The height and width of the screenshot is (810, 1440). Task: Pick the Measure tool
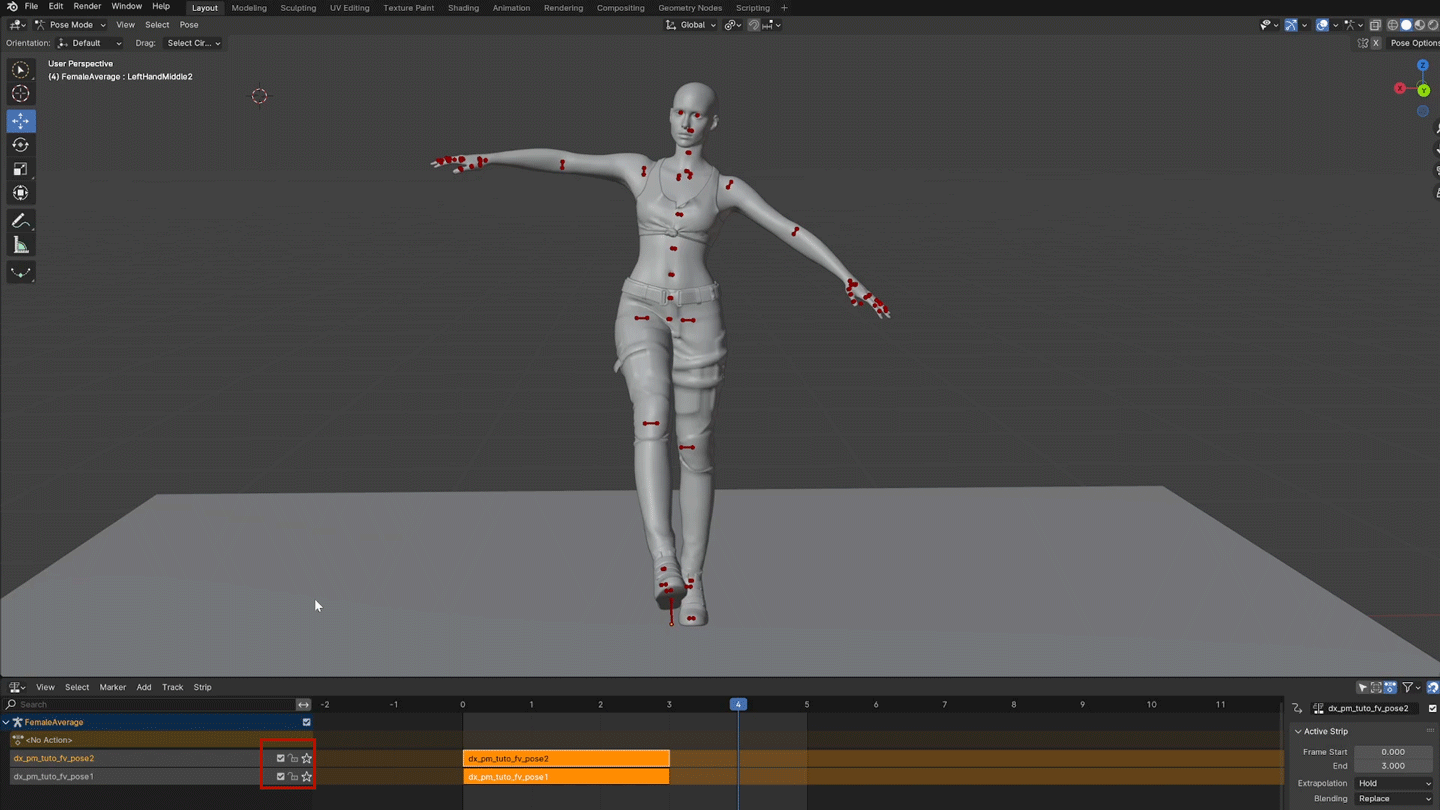[x=20, y=246]
